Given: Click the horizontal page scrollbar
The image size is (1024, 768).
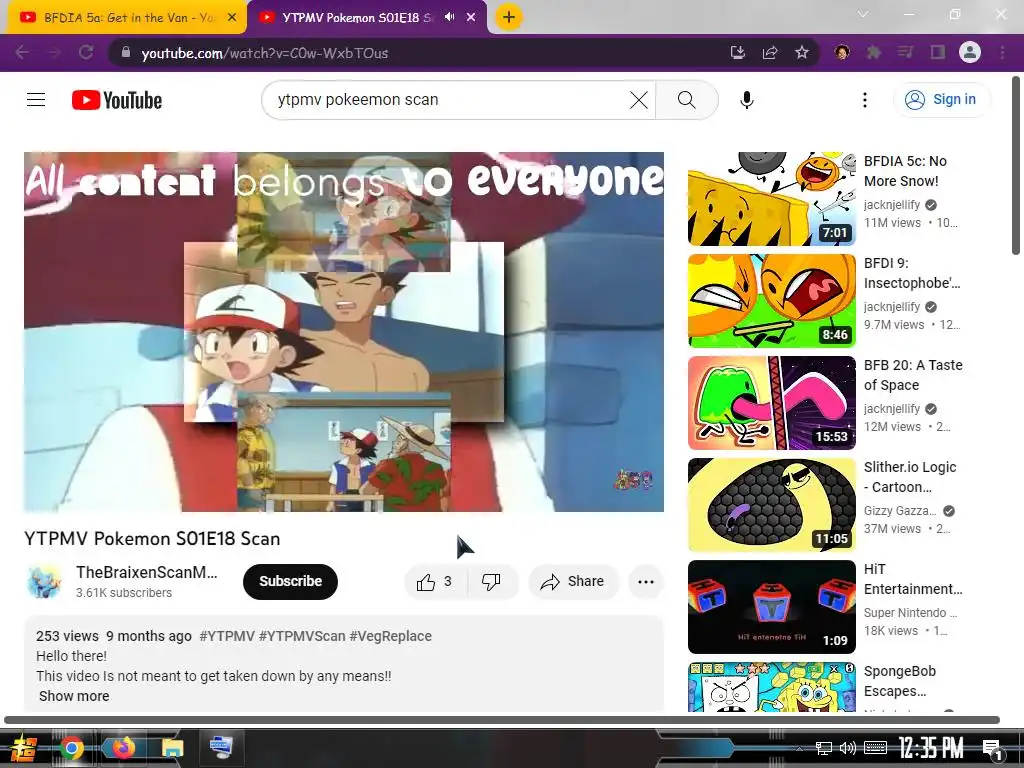Looking at the screenshot, I should point(502,720).
